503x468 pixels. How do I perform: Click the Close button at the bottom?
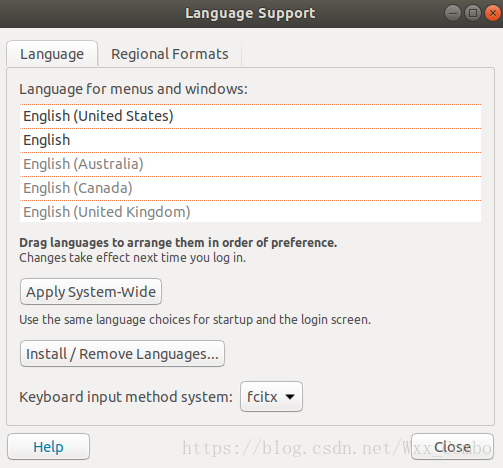click(452, 447)
